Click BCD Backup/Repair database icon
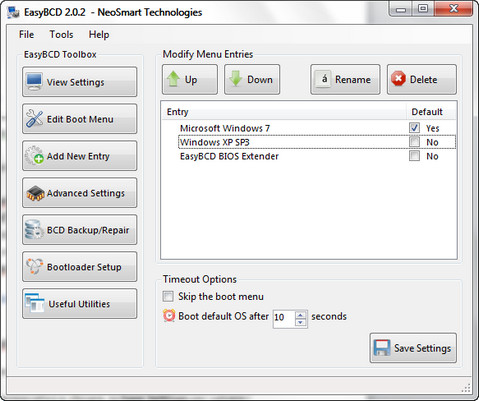479x401 pixels. point(34,230)
